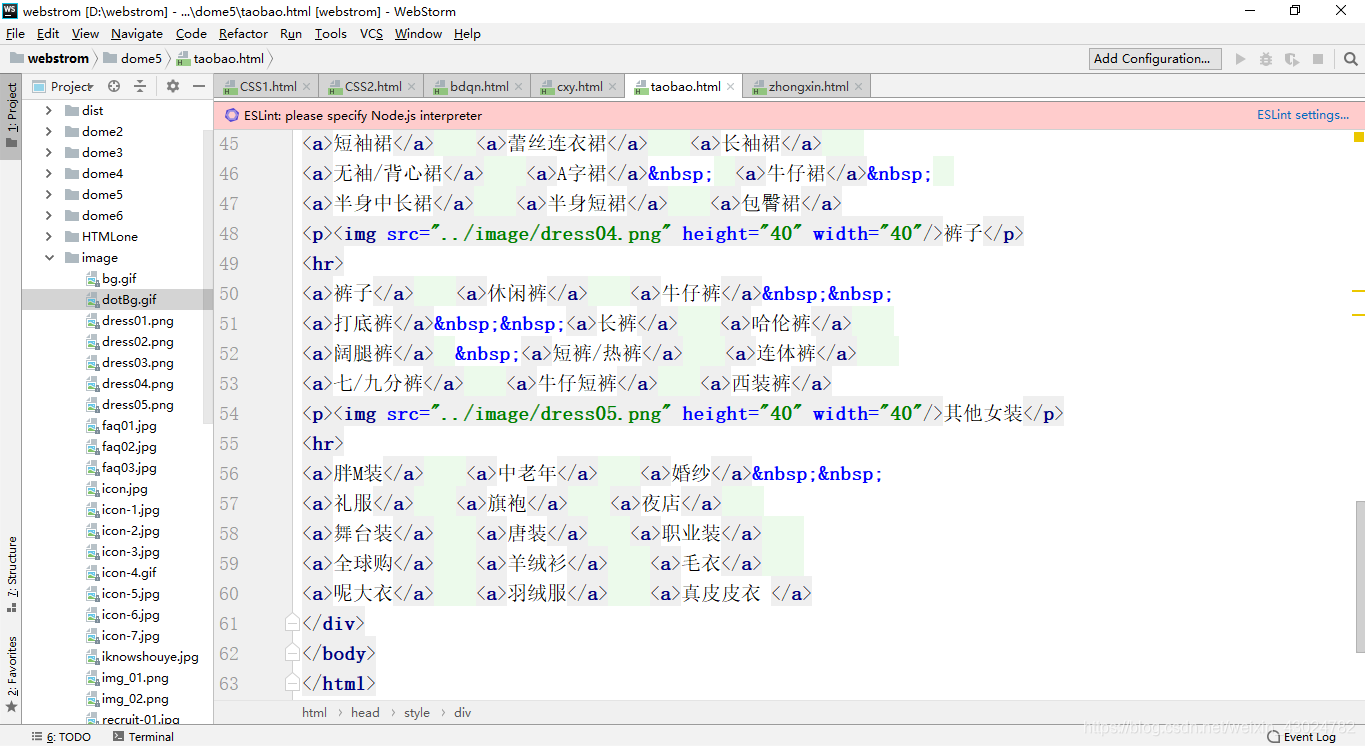The height and width of the screenshot is (746, 1365).
Task: Click the yellow warning stripe mark near line 50
Action: point(1359,290)
